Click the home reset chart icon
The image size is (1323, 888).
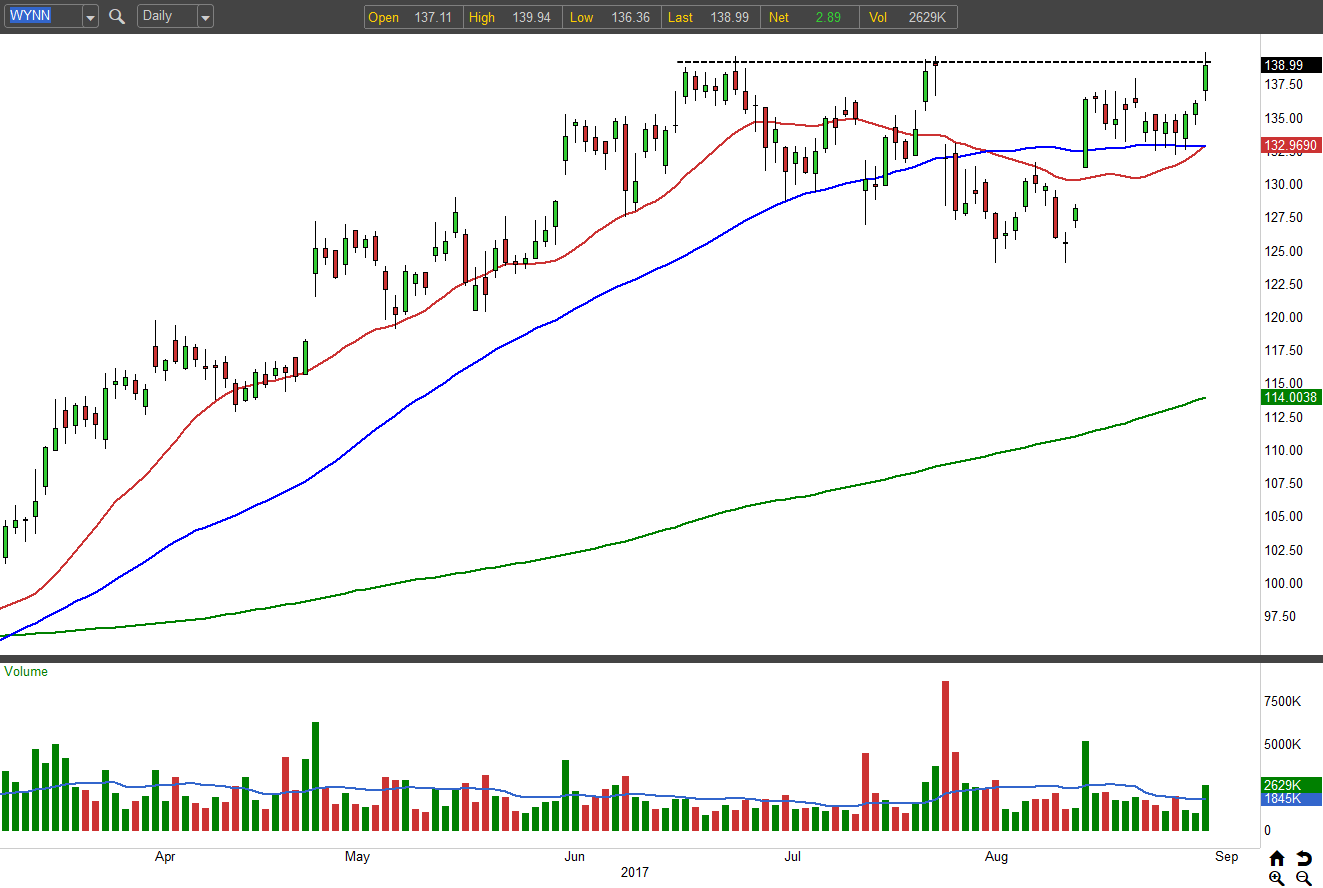pyautogui.click(x=1277, y=858)
